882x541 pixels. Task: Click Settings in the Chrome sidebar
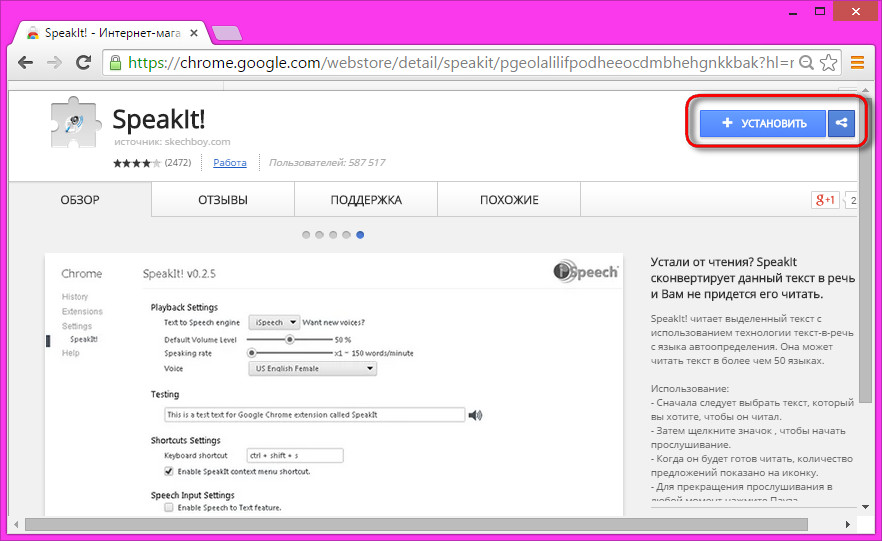click(x=76, y=326)
